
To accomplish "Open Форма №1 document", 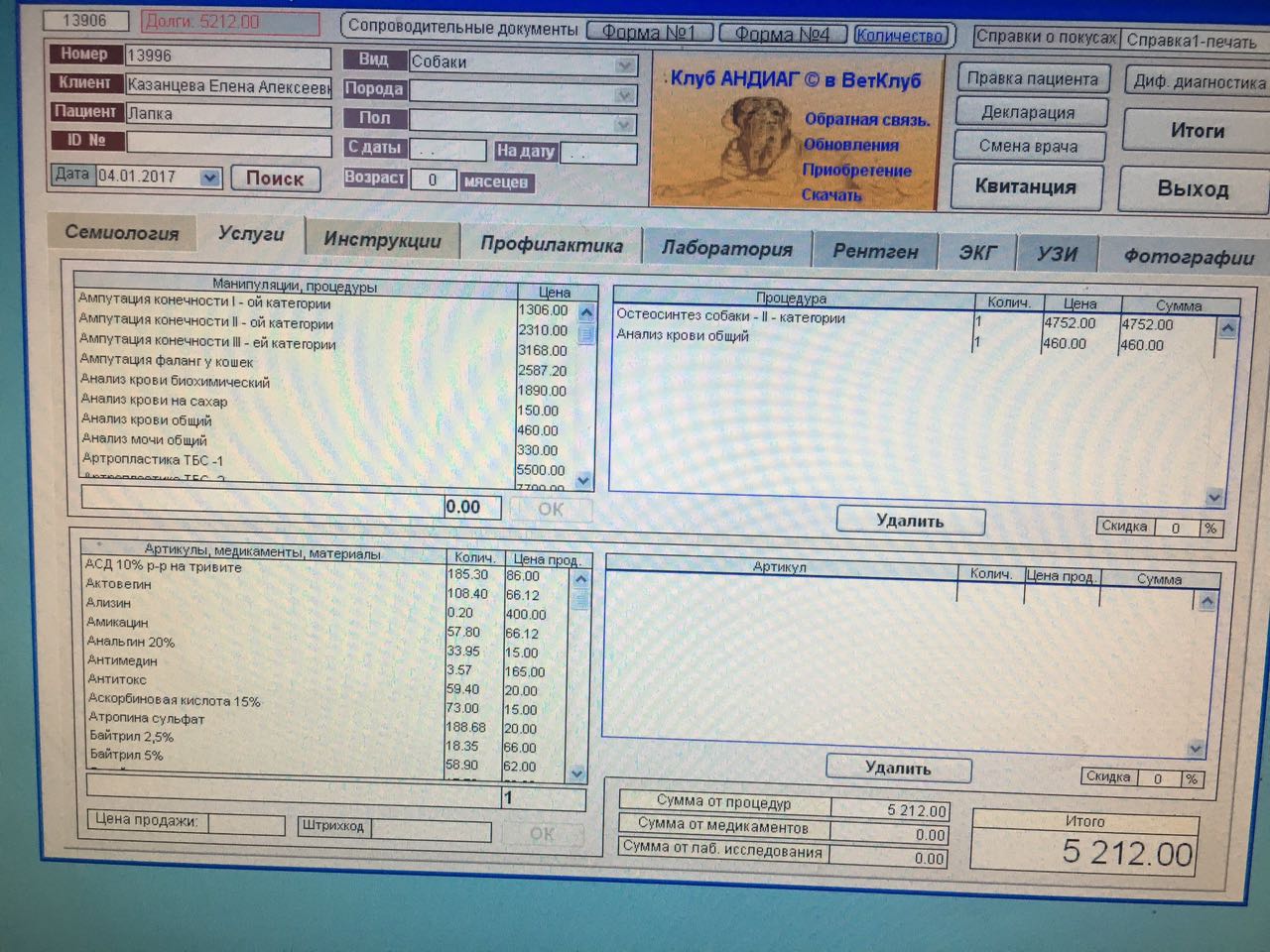I will coord(649,33).
